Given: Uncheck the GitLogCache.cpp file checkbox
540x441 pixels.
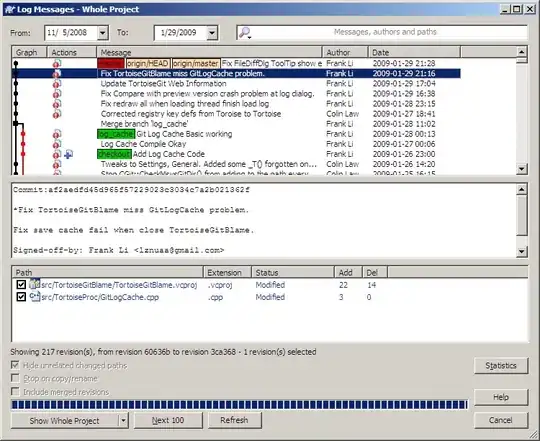Looking at the screenshot, I should 21,297.
